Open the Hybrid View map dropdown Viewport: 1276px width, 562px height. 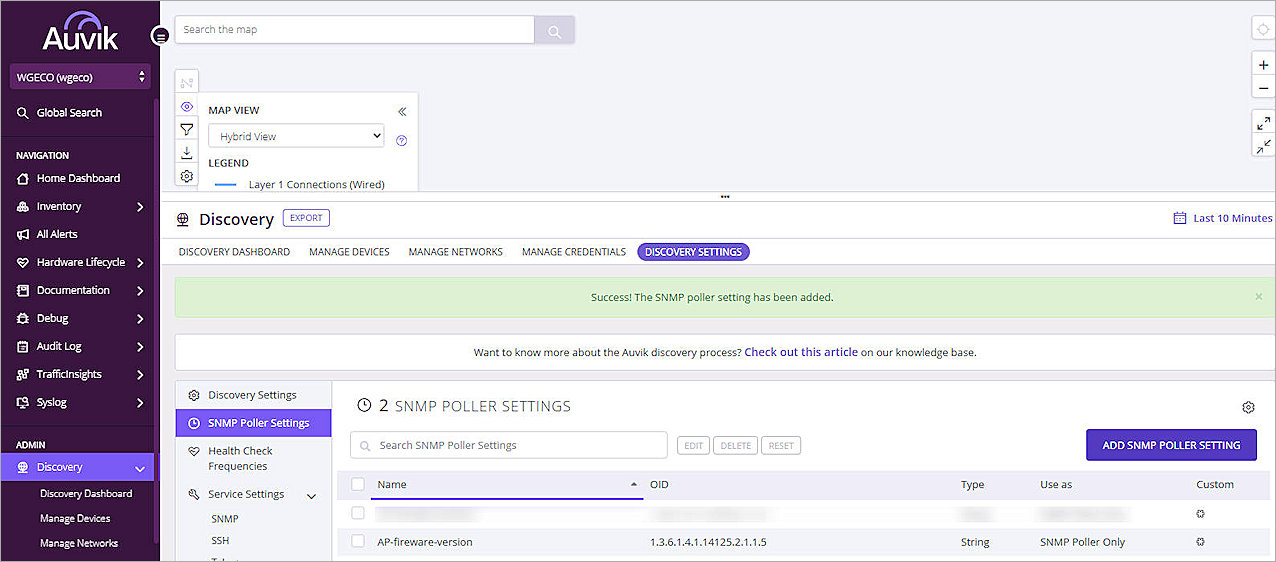click(x=296, y=136)
